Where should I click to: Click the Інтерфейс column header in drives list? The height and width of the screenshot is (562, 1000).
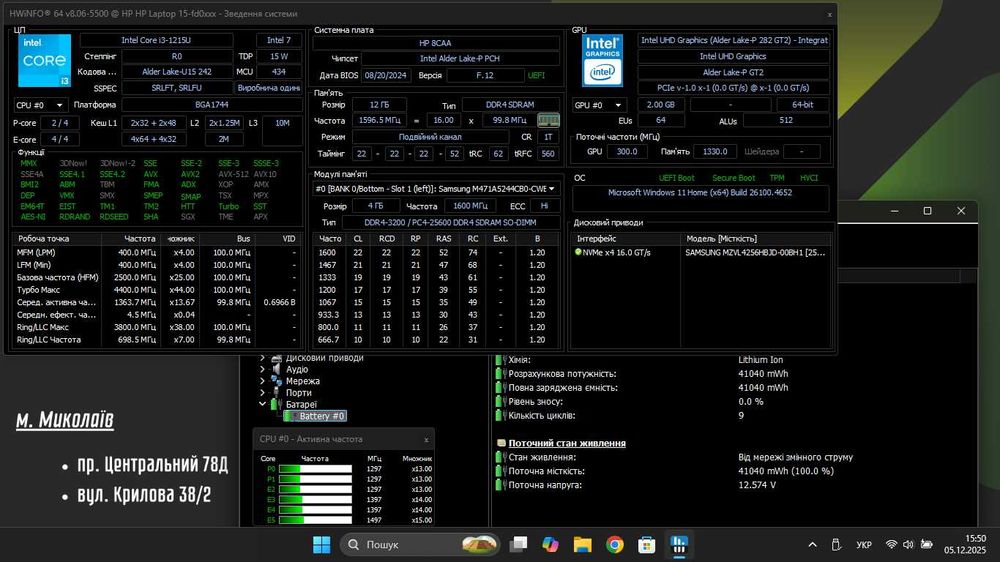626,239
